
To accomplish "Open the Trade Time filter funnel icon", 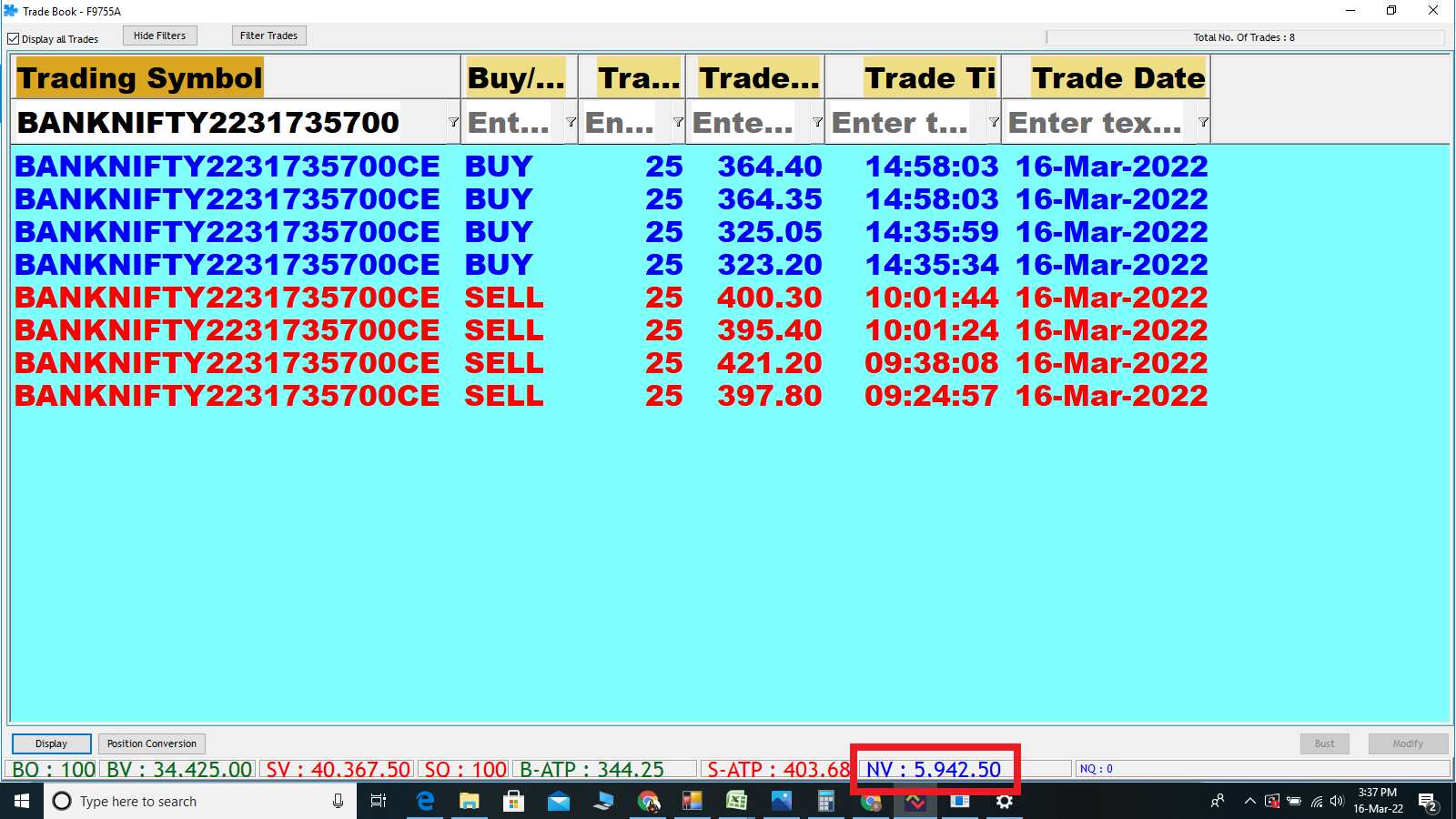I will [x=994, y=122].
